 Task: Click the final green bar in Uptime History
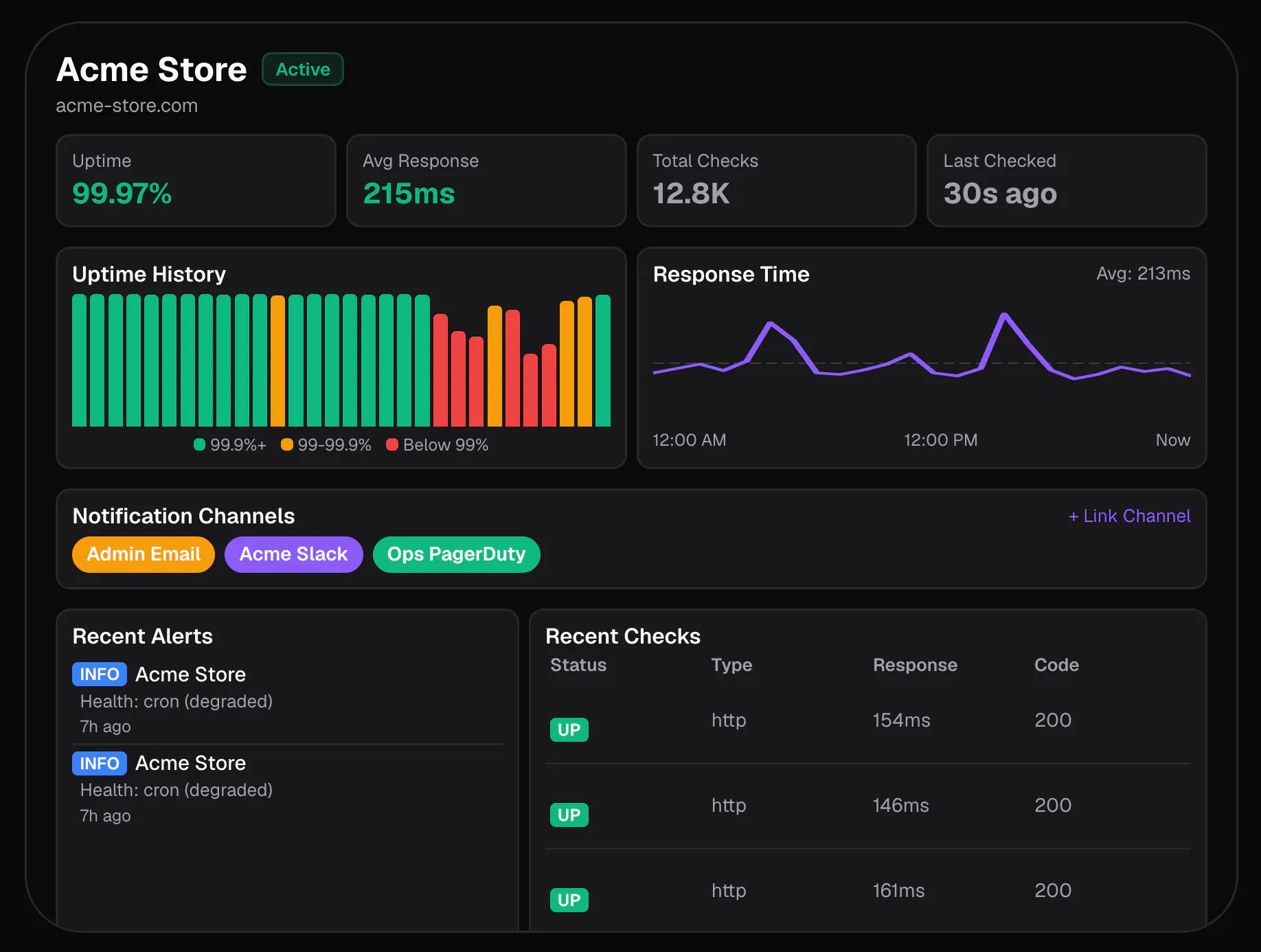pos(602,361)
